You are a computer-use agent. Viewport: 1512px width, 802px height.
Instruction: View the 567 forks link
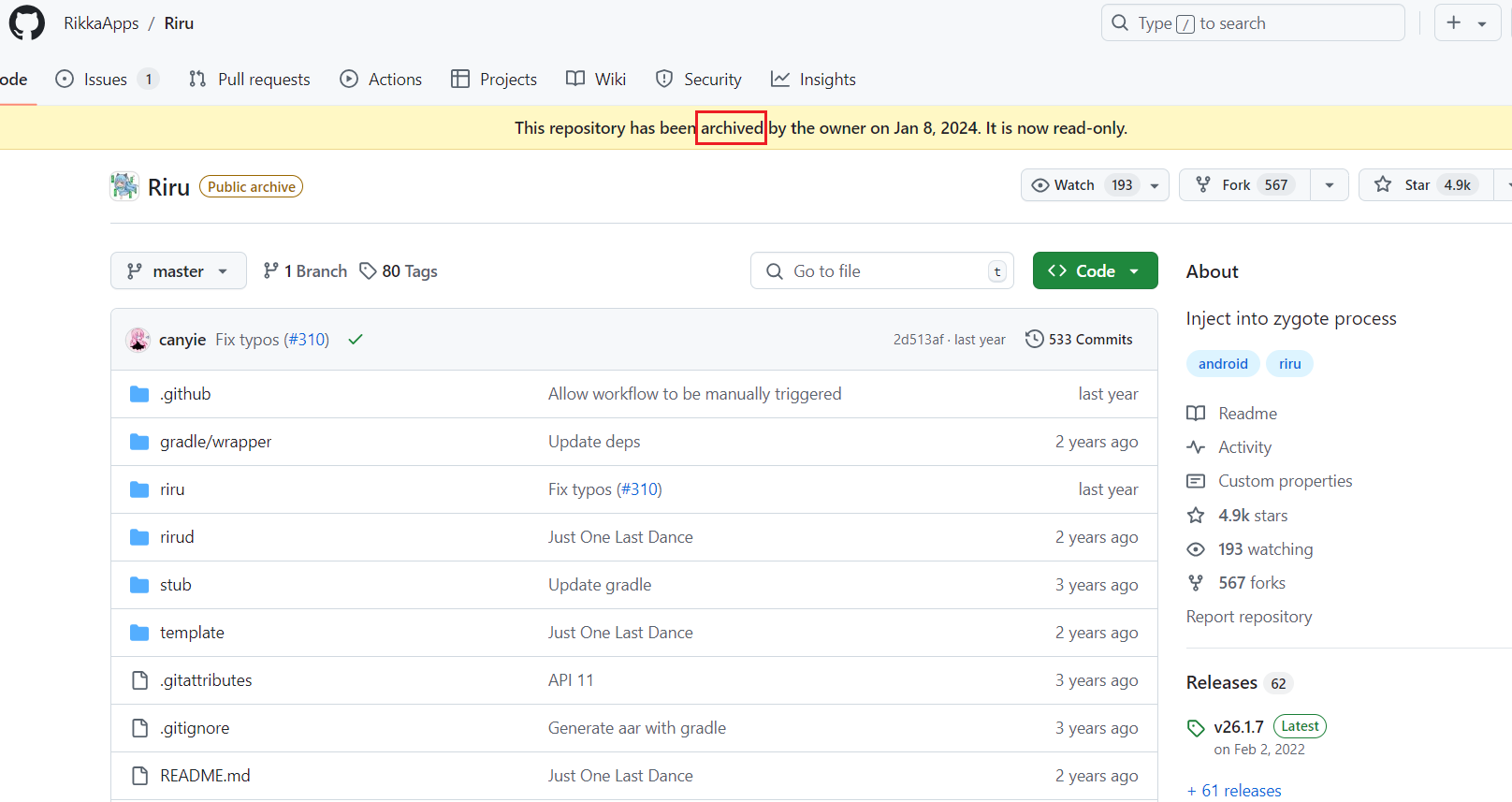point(1252,583)
